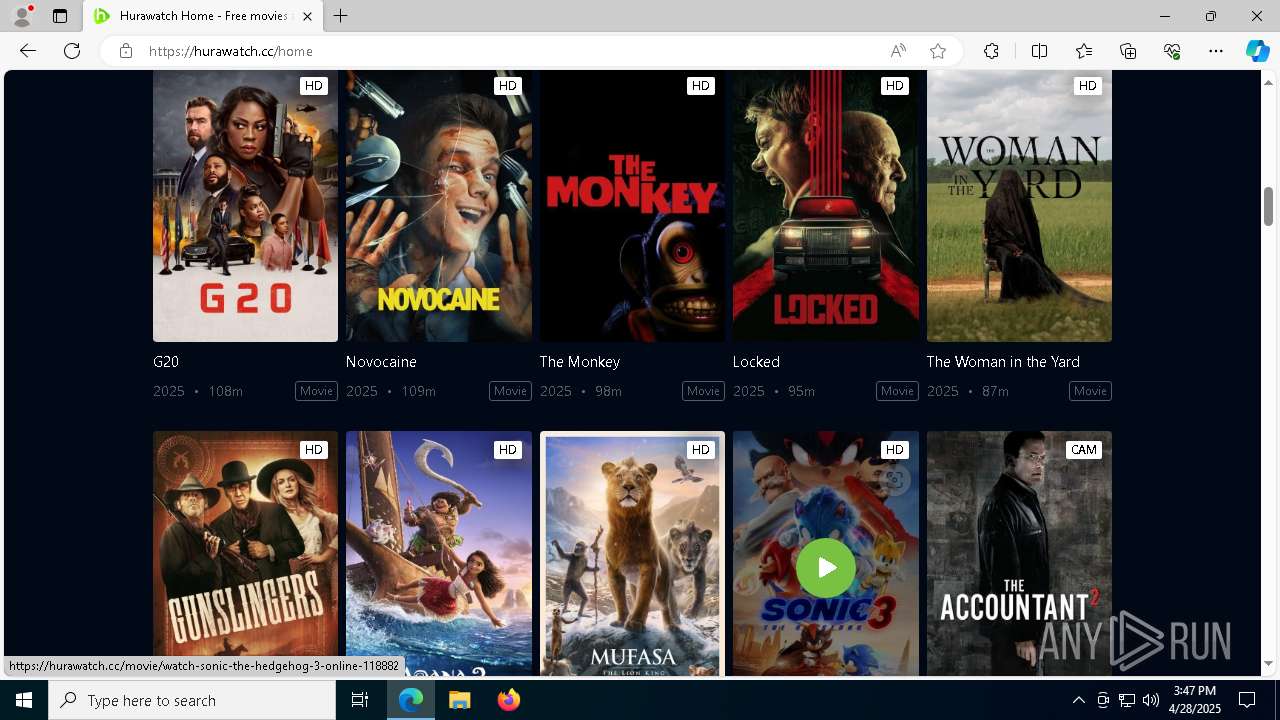
Task: Open Microsoft Edge on taskbar
Action: pos(411,700)
